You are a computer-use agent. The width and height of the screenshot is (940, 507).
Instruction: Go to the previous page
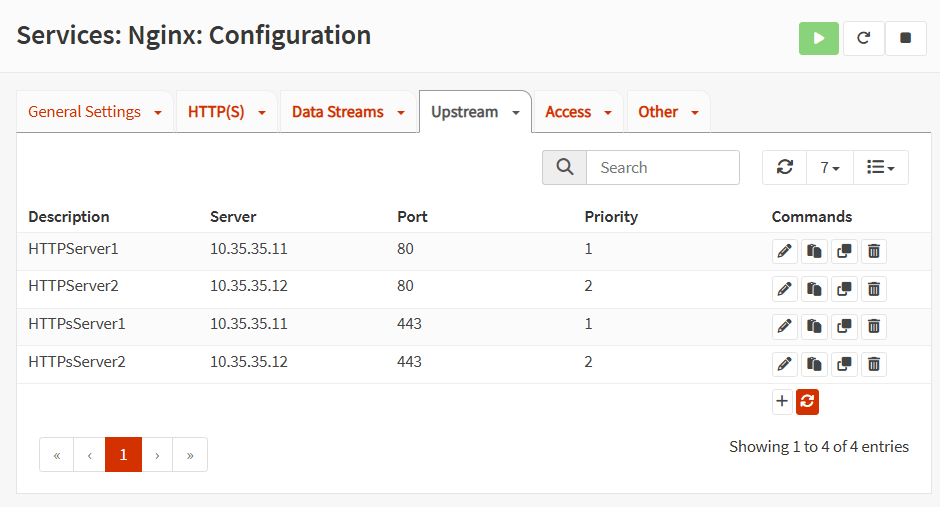coord(89,455)
